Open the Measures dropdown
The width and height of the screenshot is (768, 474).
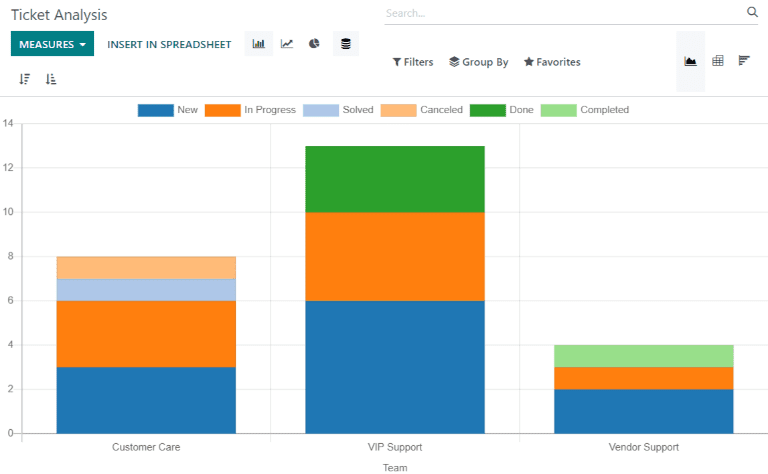coord(52,44)
